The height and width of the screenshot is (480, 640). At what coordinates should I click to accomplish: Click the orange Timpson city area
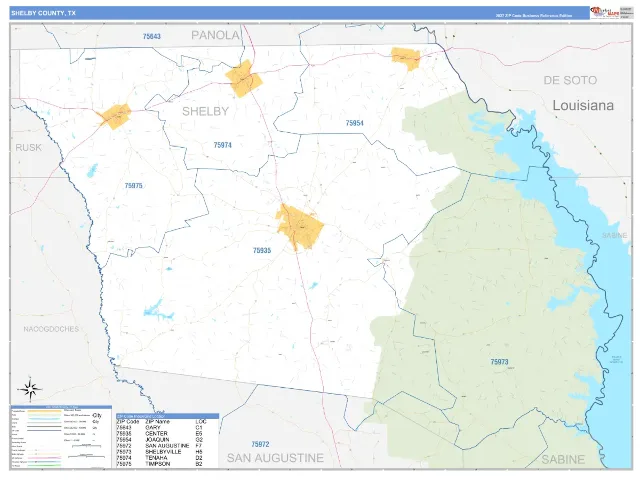click(x=116, y=116)
